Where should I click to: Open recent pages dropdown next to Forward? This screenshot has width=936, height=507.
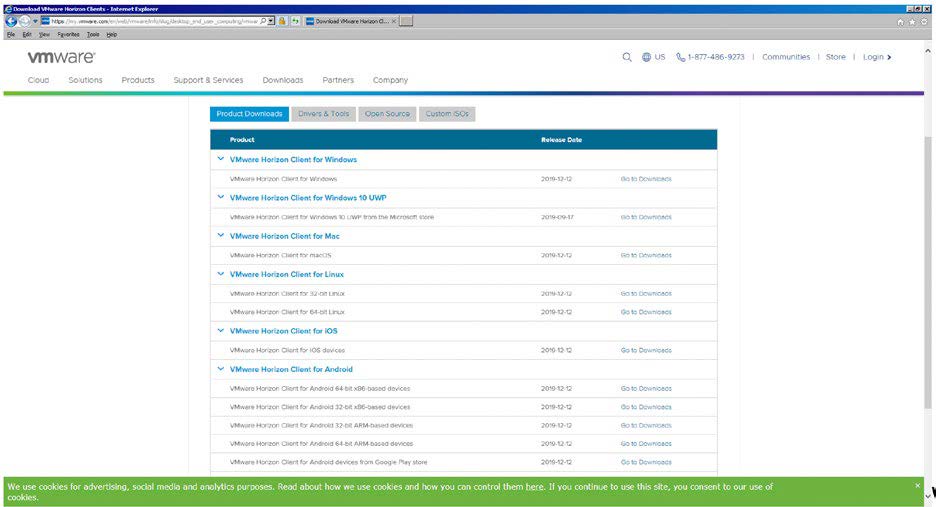[35, 21]
